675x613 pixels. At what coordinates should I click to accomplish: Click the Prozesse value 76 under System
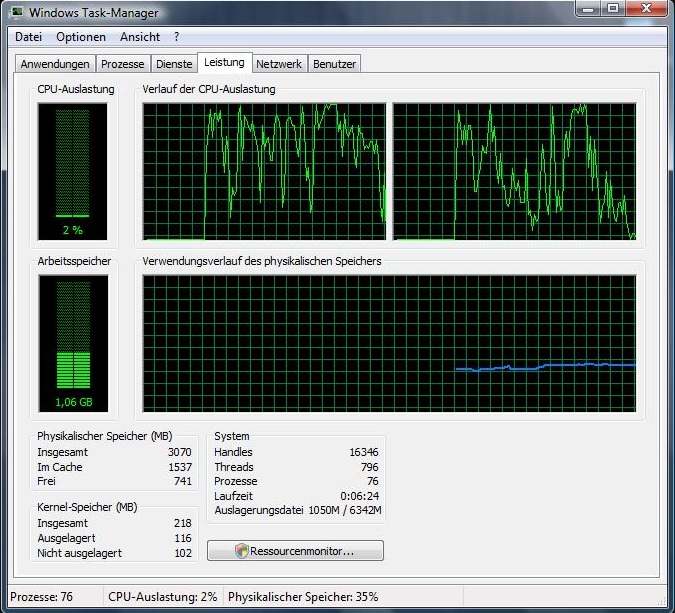click(x=373, y=481)
